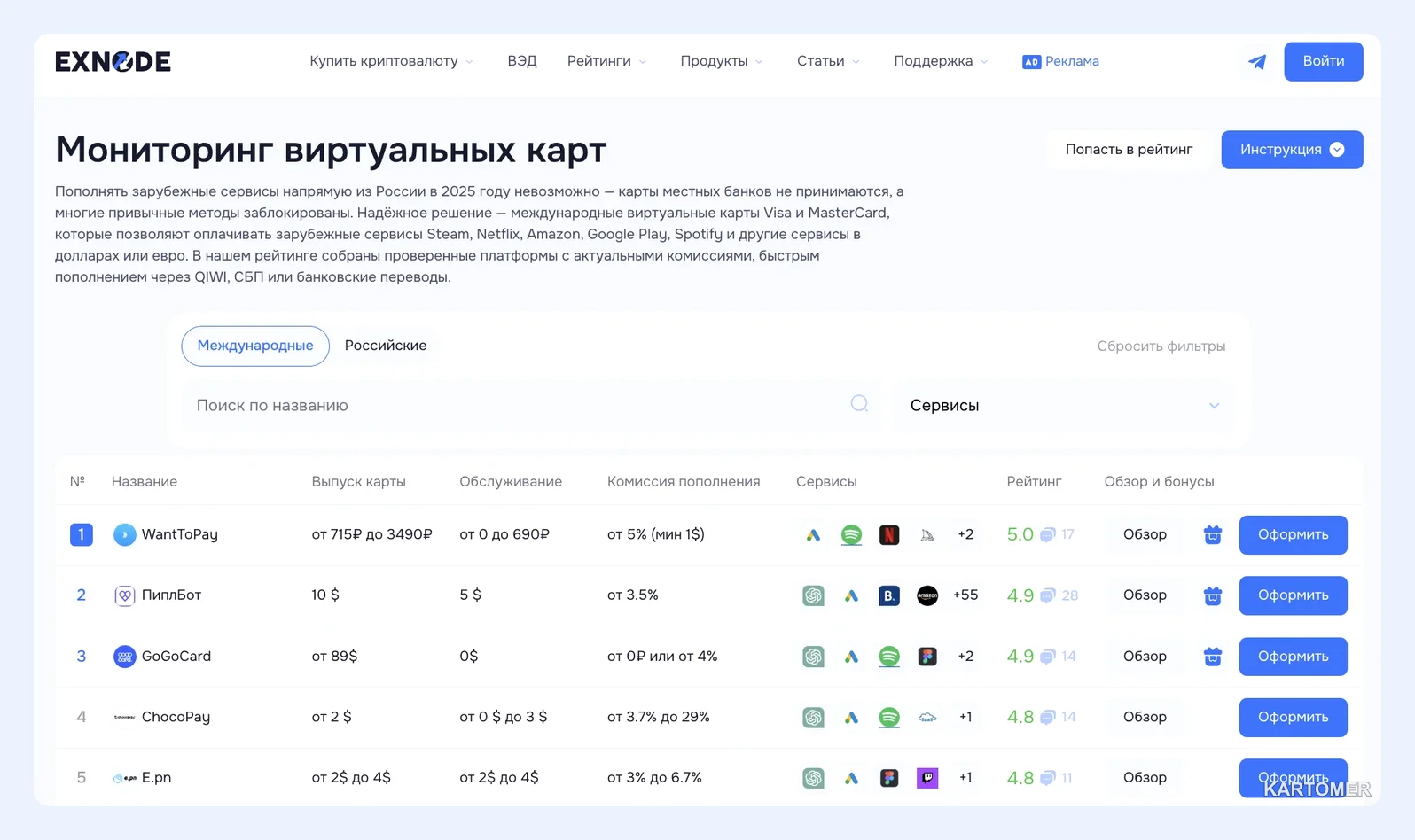The height and width of the screenshot is (840, 1415).
Task: Click the Figma icon in GoGoCard row
Action: point(927,657)
